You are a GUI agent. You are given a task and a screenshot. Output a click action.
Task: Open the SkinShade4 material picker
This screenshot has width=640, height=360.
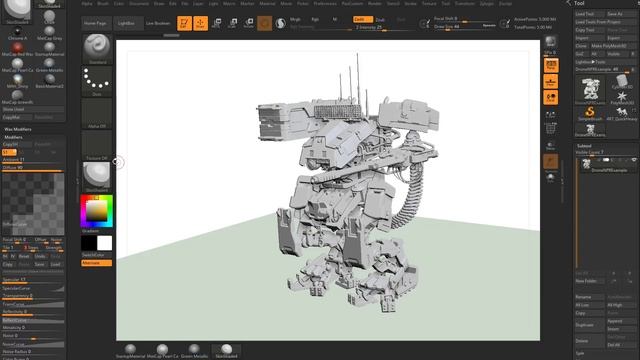(97, 177)
